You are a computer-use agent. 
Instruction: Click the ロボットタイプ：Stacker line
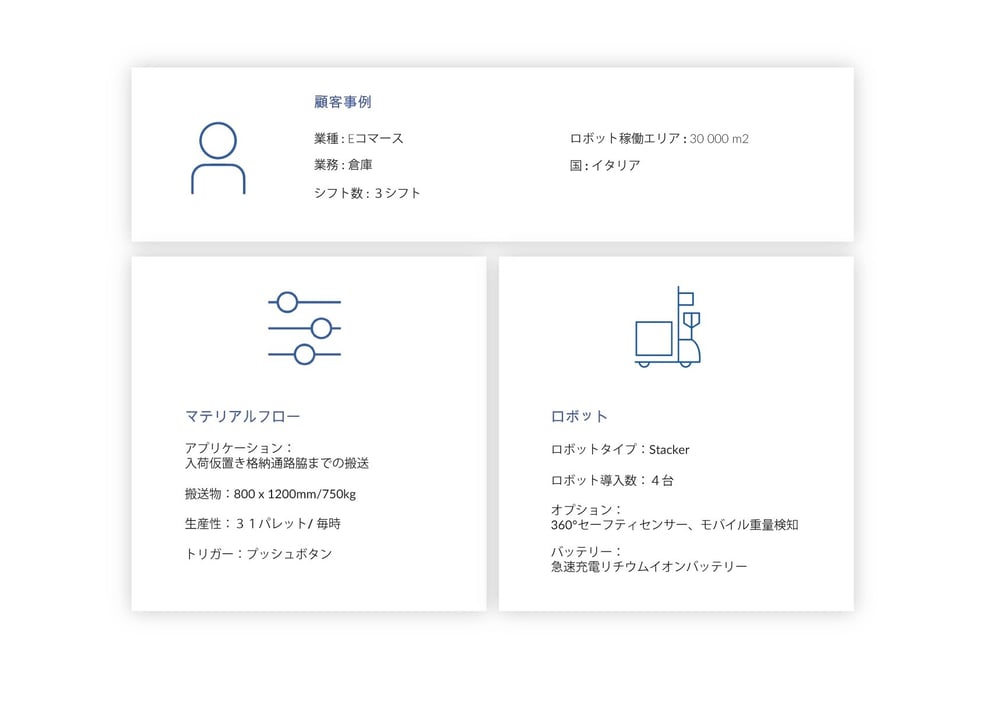620,449
